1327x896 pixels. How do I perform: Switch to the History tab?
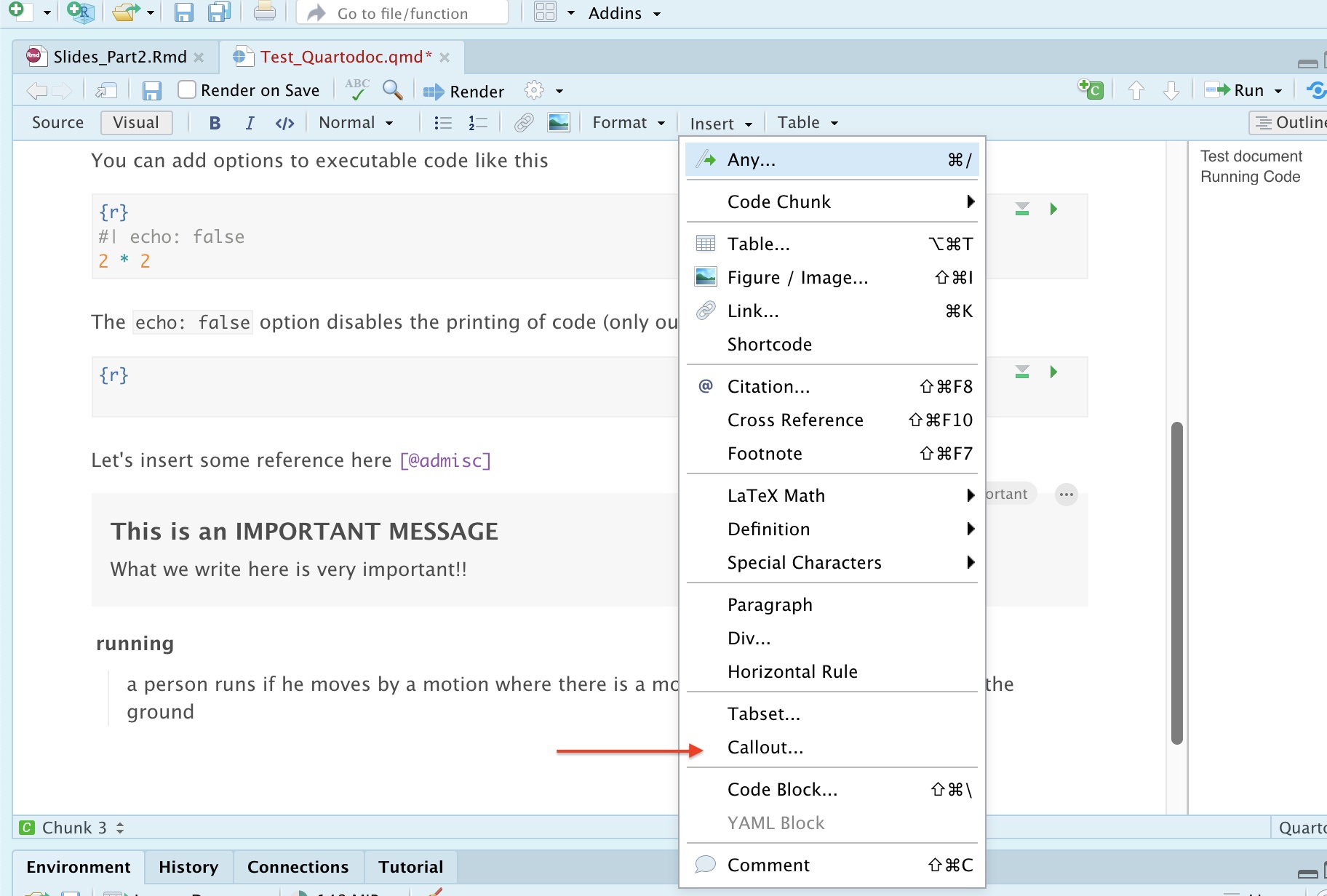pyautogui.click(x=188, y=867)
